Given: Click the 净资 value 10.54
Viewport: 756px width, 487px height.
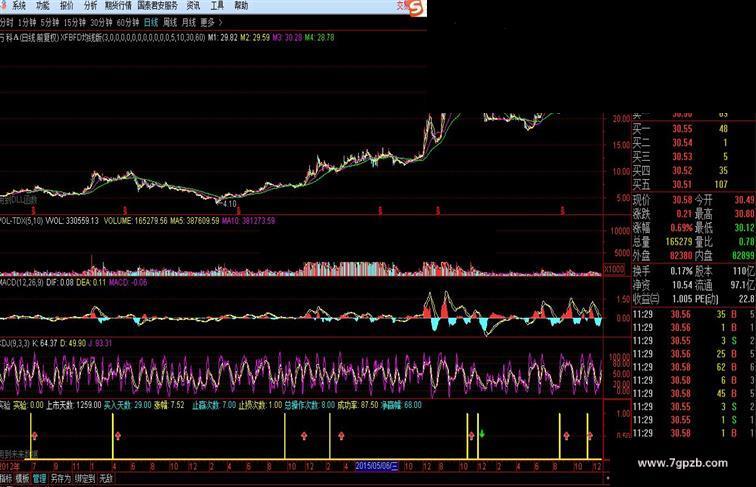Looking at the screenshot, I should (x=682, y=285).
